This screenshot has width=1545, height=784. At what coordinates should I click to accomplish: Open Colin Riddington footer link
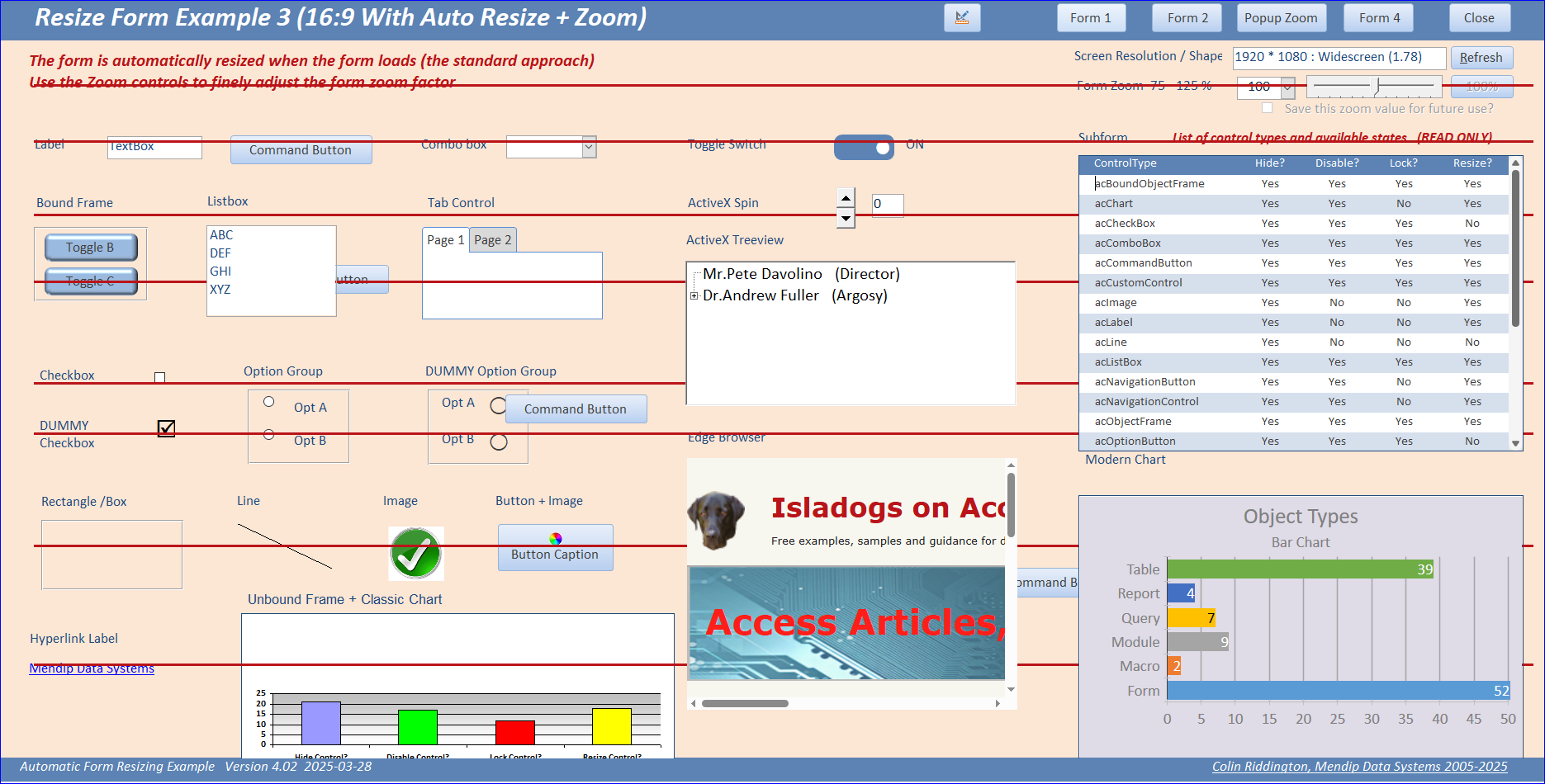point(1359,767)
